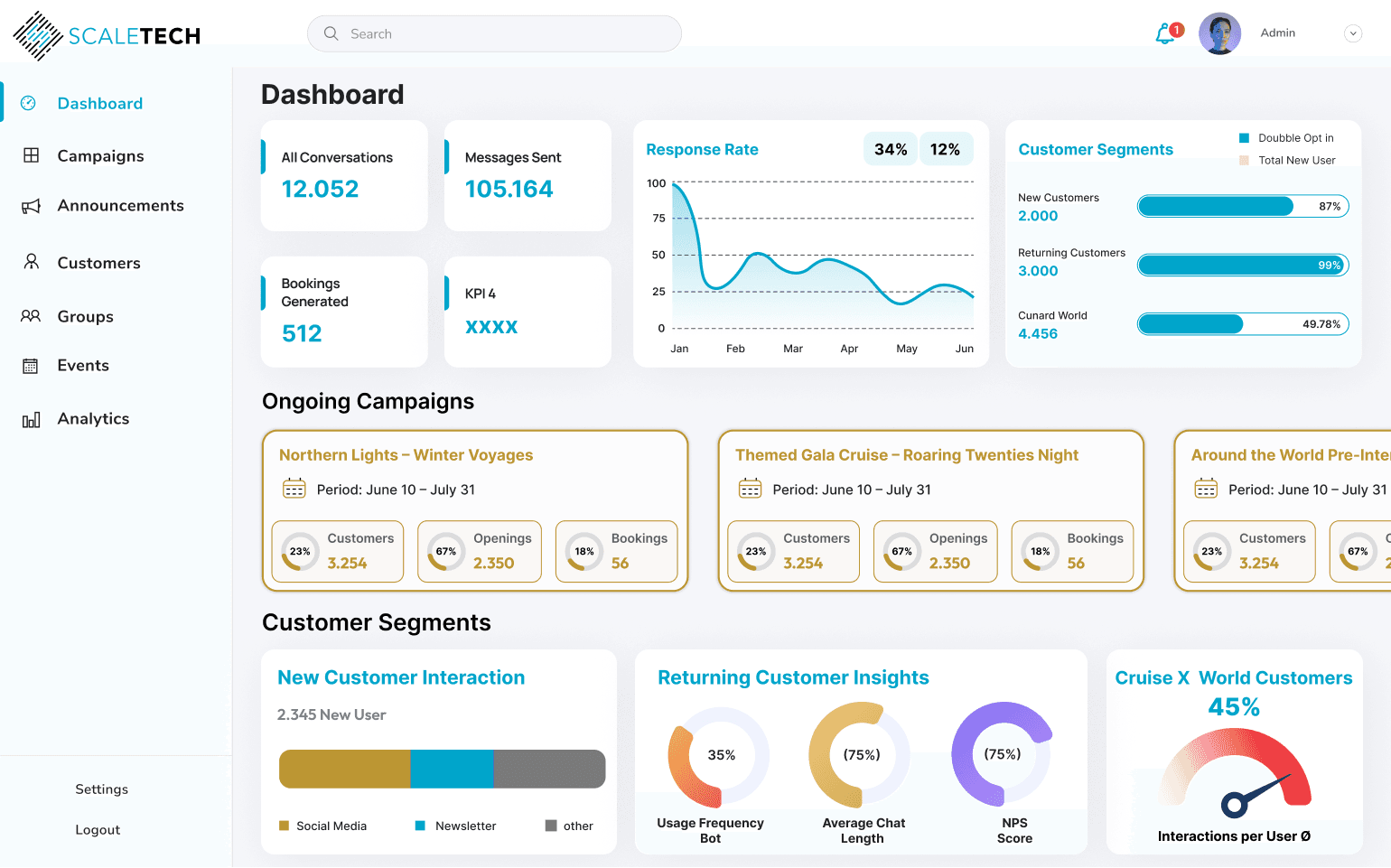1391x868 pixels.
Task: Open All Conversations card 12.052
Action: click(344, 176)
